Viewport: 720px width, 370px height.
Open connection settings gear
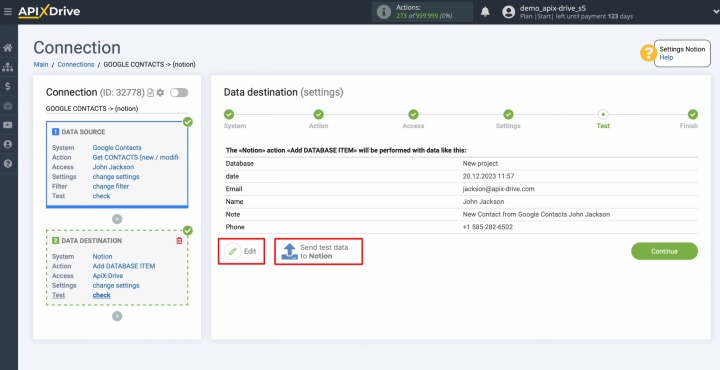point(160,93)
